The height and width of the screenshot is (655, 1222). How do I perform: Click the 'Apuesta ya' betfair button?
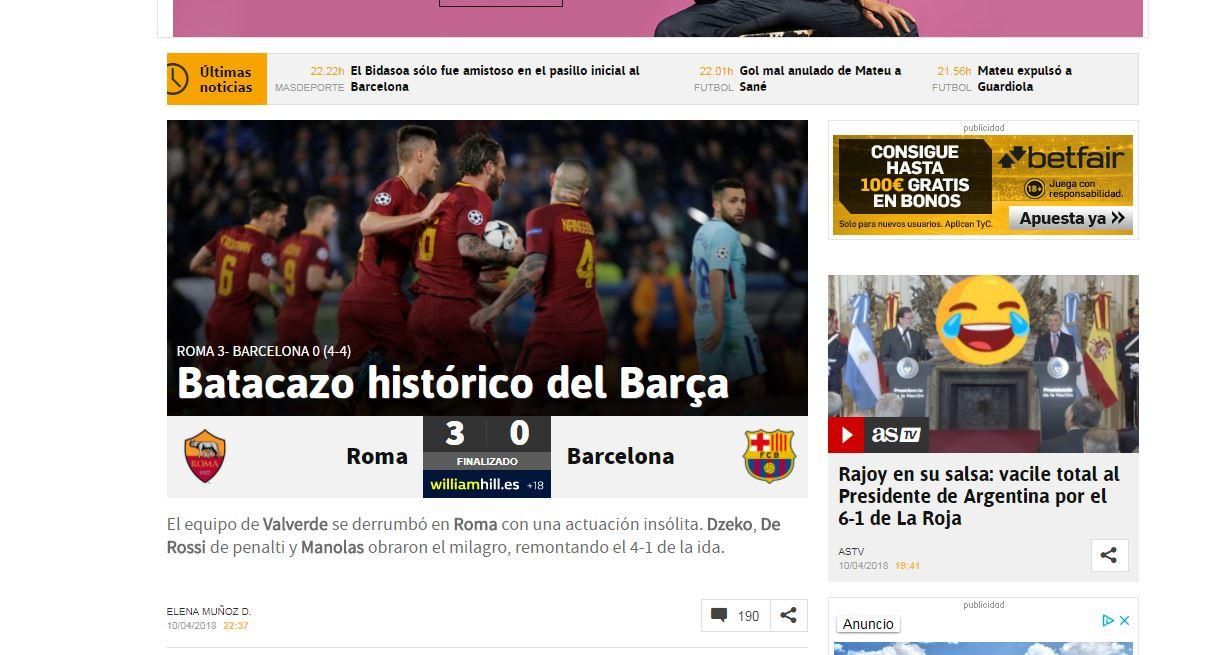[x=1069, y=218]
